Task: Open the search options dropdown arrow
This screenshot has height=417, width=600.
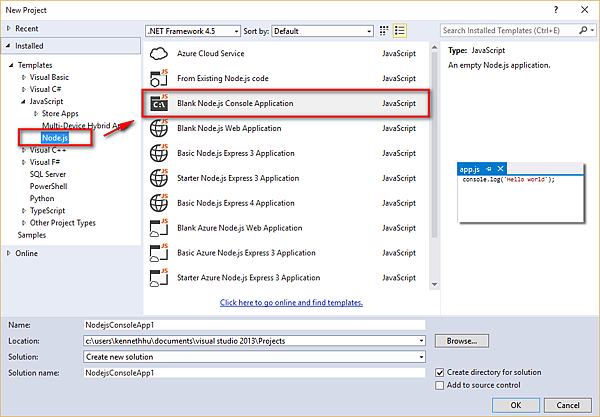Action: pyautogui.click(x=592, y=30)
